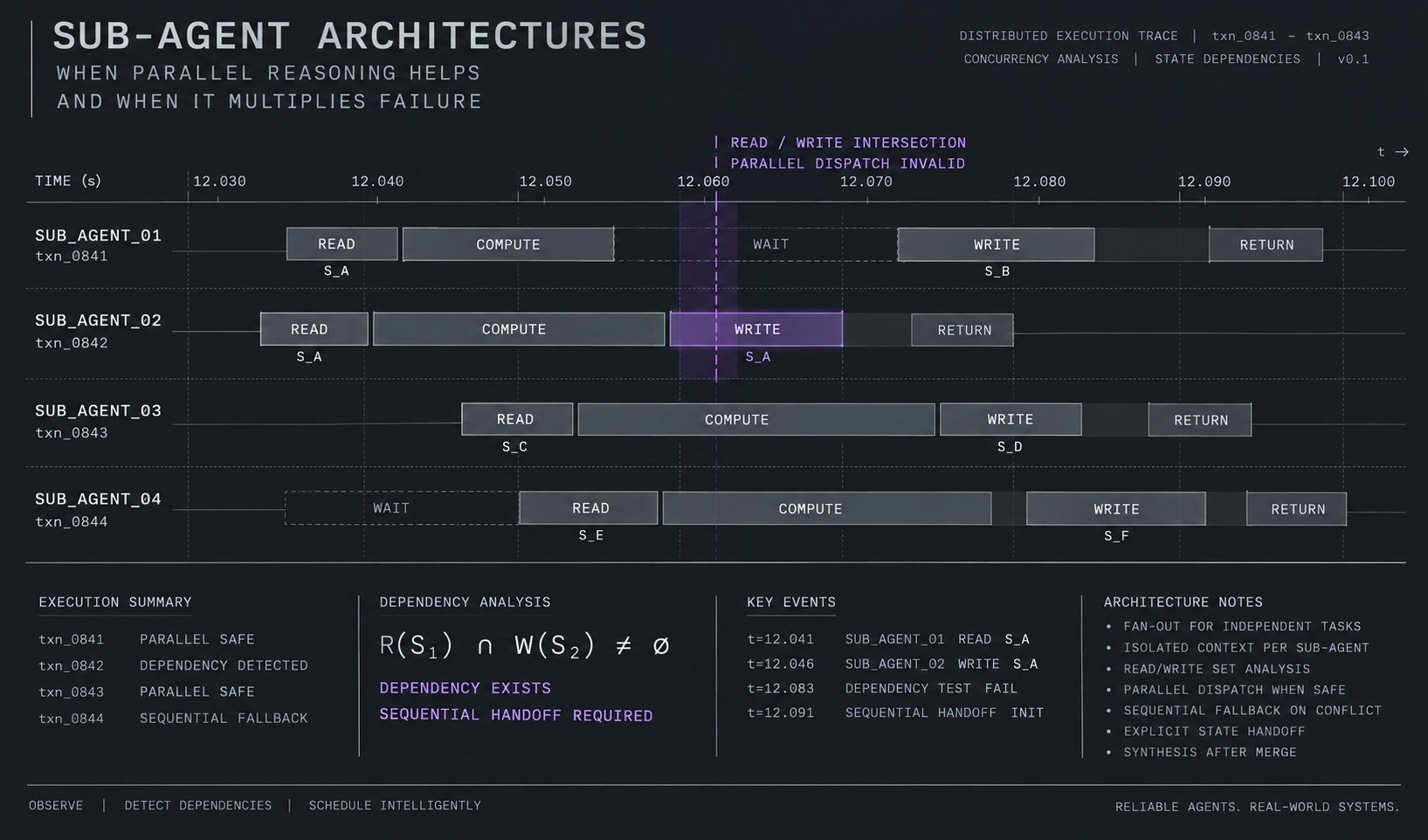The height and width of the screenshot is (840, 1428).
Task: Click READ / WRITE INTERSECTION annotation
Action: (x=848, y=142)
